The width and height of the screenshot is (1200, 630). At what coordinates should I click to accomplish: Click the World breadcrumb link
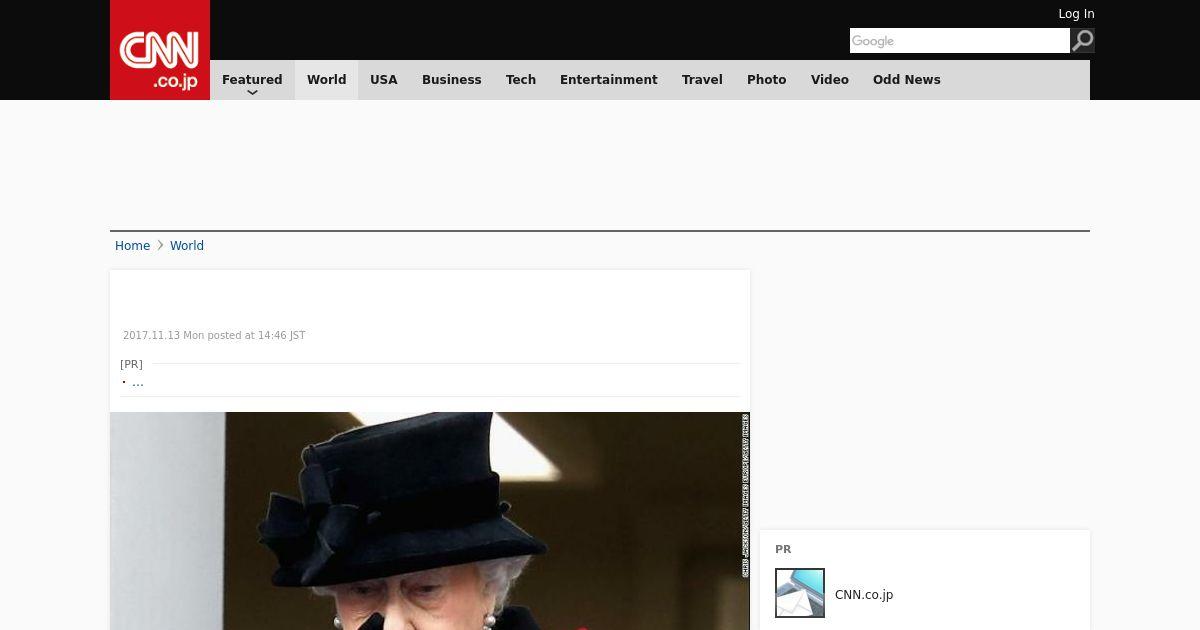point(187,246)
